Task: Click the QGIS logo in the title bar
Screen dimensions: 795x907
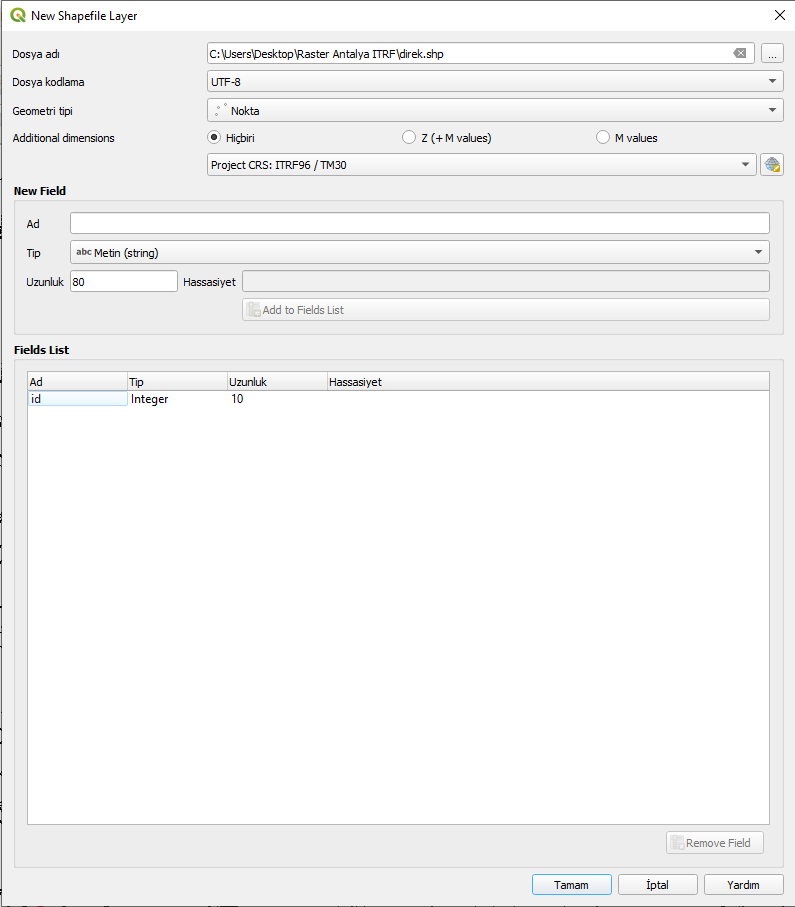Action: click(18, 16)
